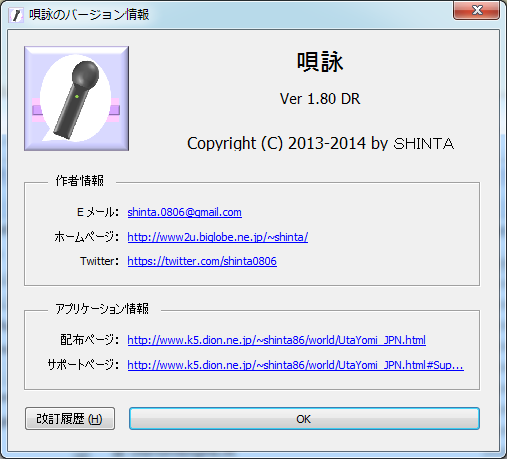
Task: Open the shinta.0806@gmail.com email link
Action: pos(184,212)
